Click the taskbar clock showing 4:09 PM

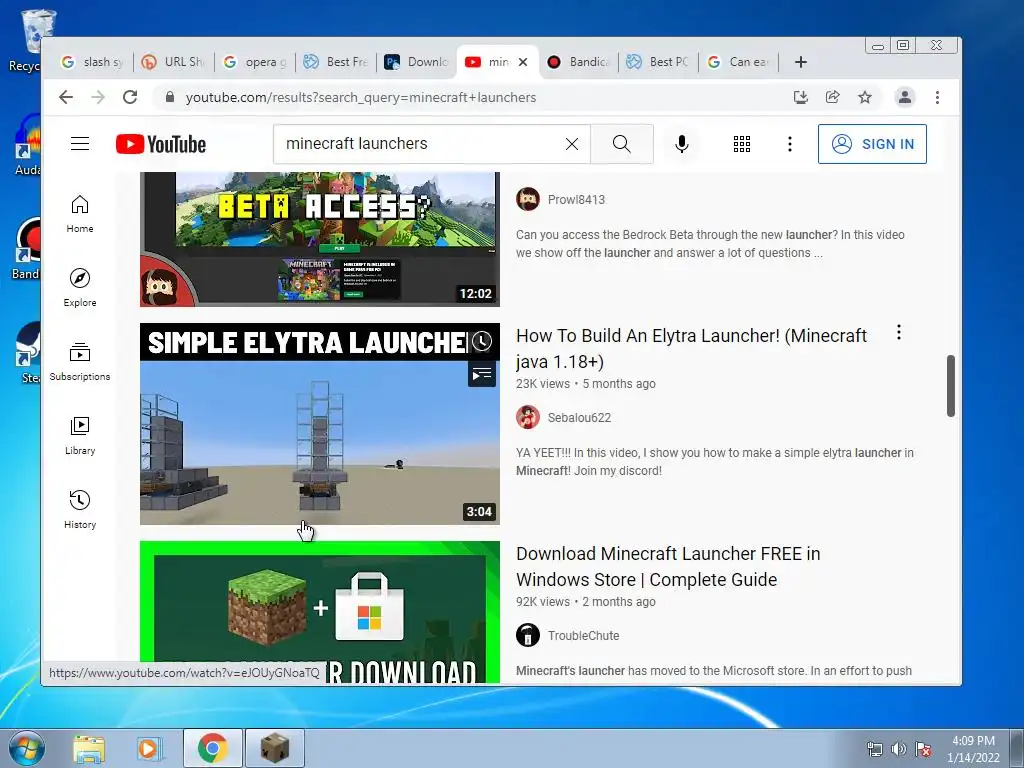click(973, 749)
